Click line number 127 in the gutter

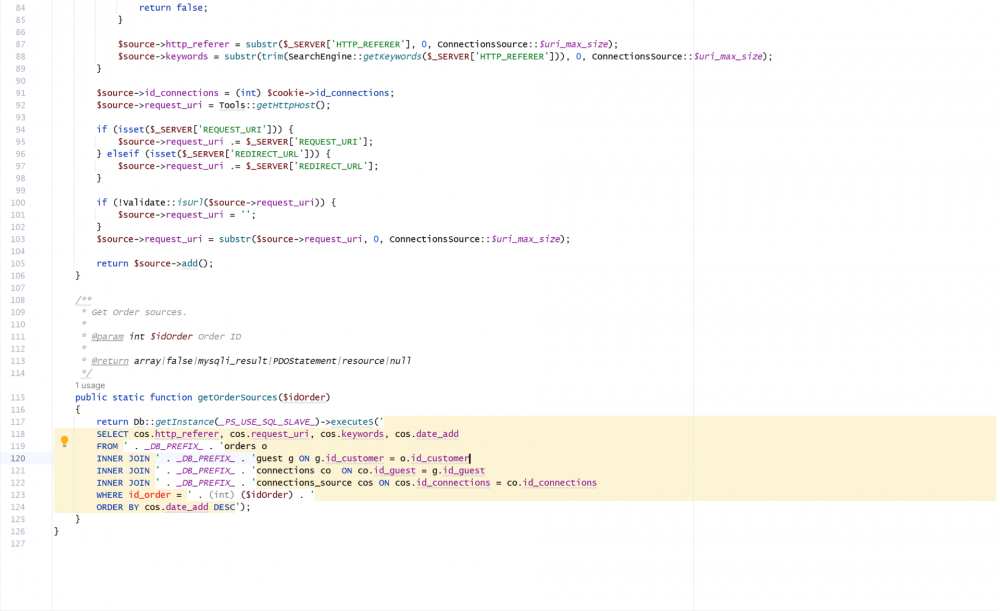click(x=17, y=543)
